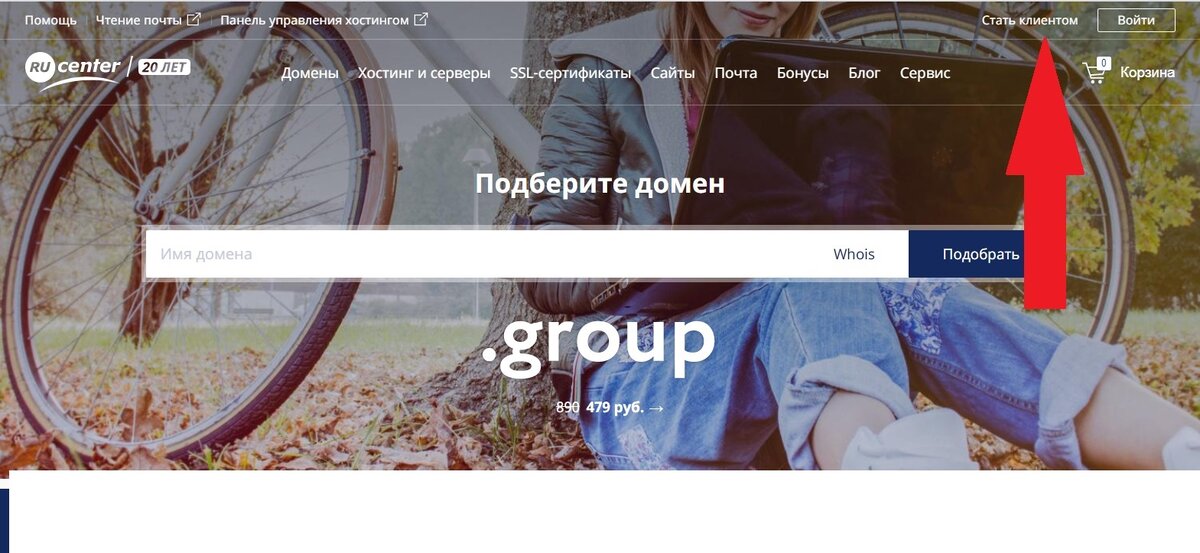The height and width of the screenshot is (553, 1200).
Task: Click the Войти button
Action: pyautogui.click(x=1136, y=20)
